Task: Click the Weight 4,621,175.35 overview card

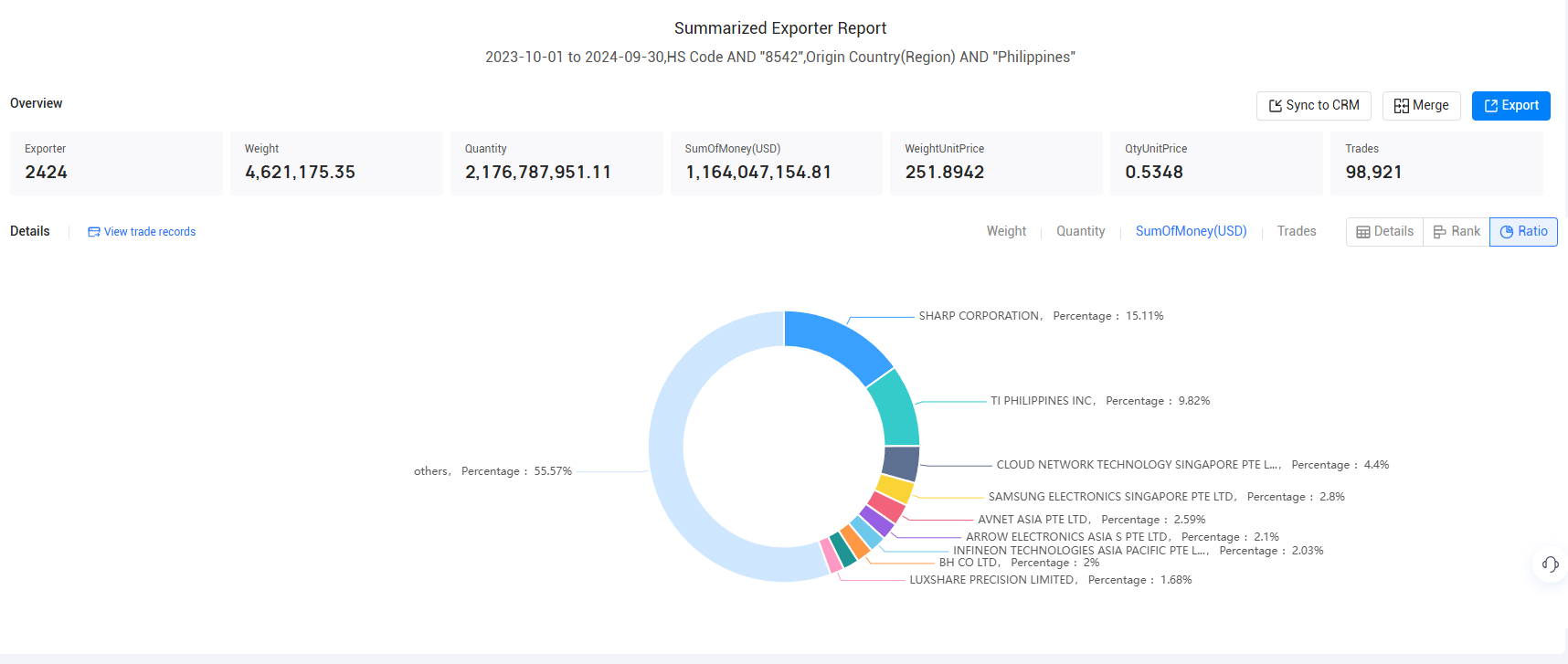Action: coord(336,163)
